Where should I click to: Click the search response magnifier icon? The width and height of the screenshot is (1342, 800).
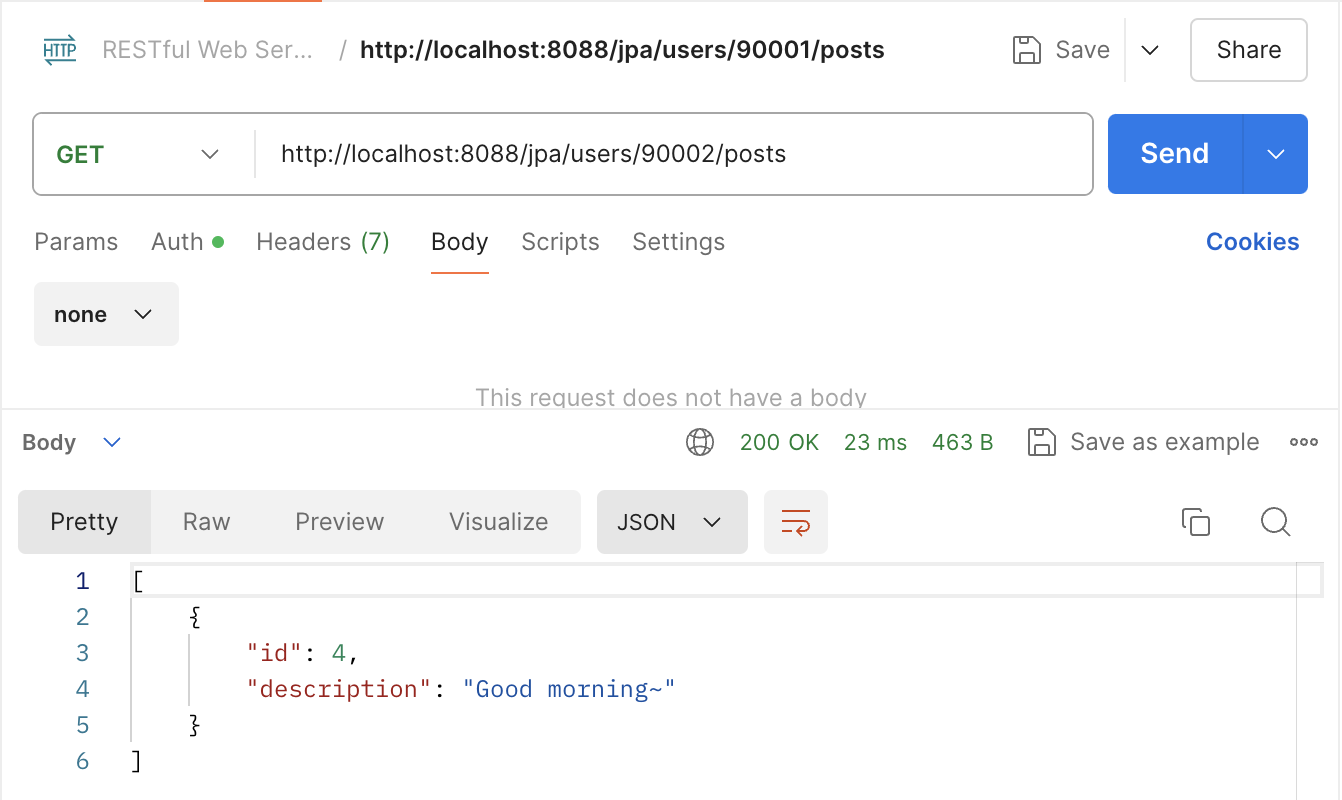point(1276,522)
